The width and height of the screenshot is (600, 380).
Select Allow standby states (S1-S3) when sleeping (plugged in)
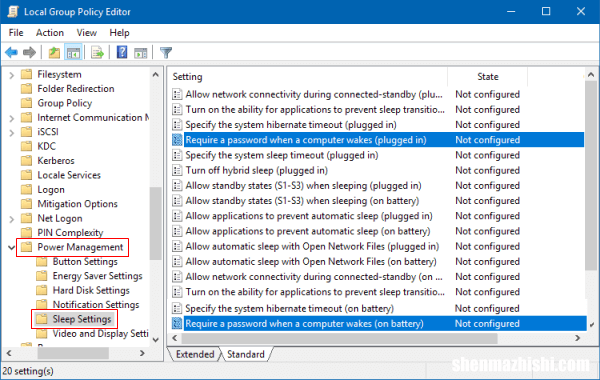click(x=303, y=186)
